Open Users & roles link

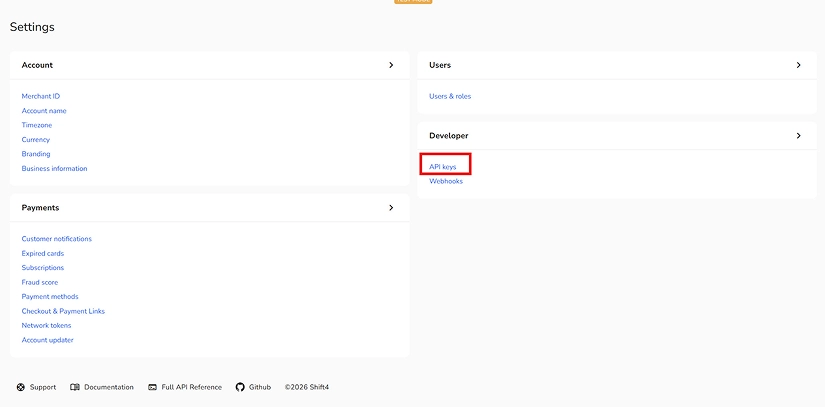click(450, 96)
